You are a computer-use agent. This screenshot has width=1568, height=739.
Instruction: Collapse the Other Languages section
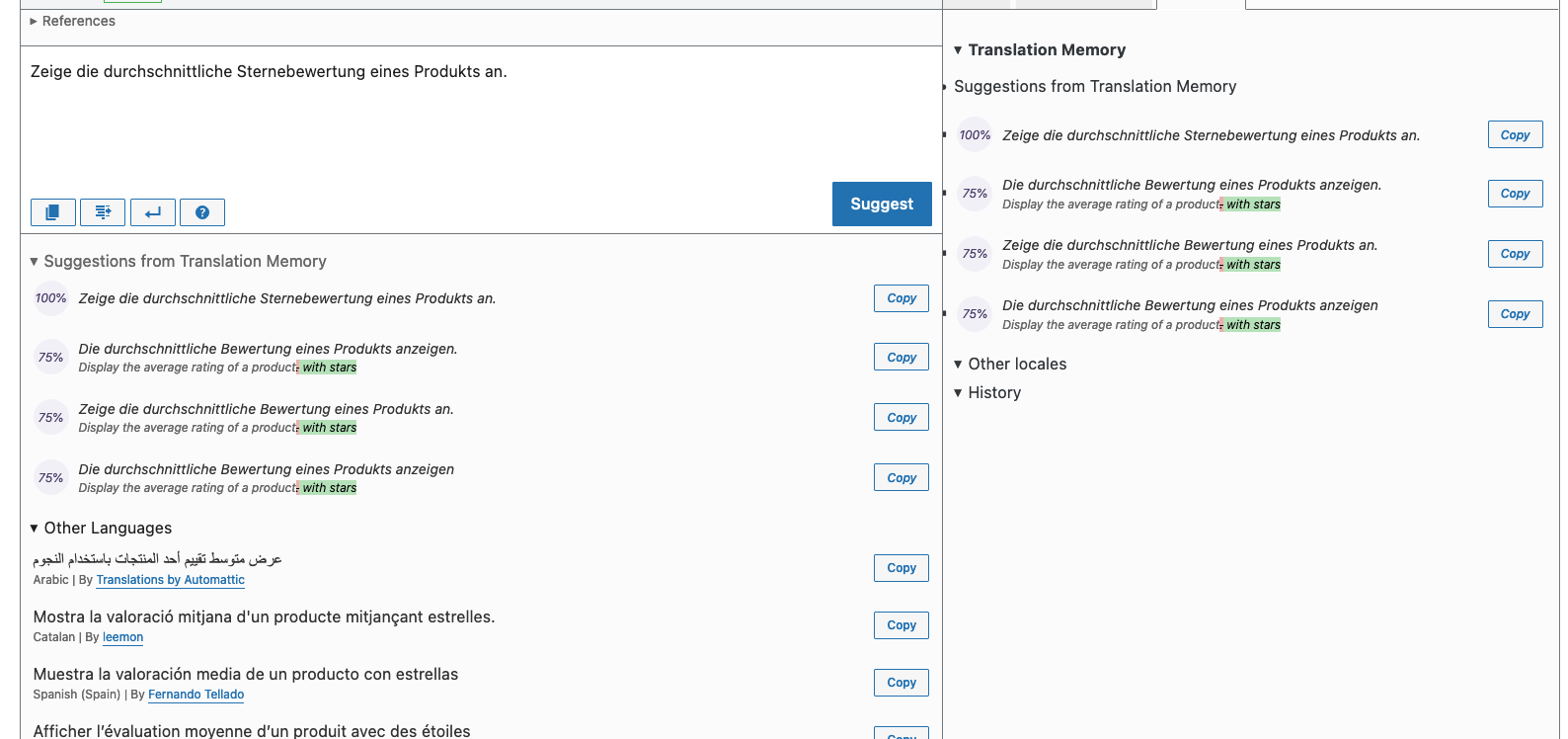click(101, 528)
